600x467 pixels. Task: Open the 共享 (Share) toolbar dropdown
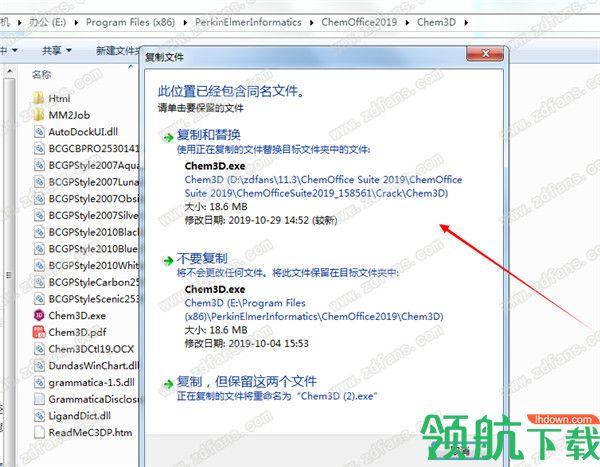pos(57,50)
